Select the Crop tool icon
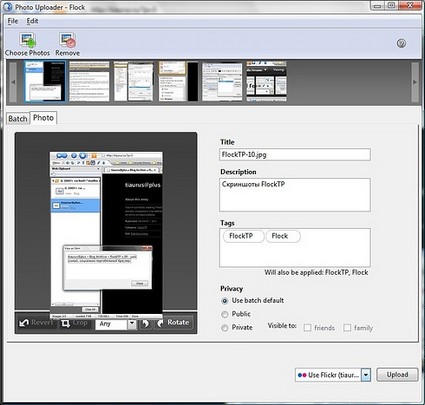 click(x=66, y=323)
